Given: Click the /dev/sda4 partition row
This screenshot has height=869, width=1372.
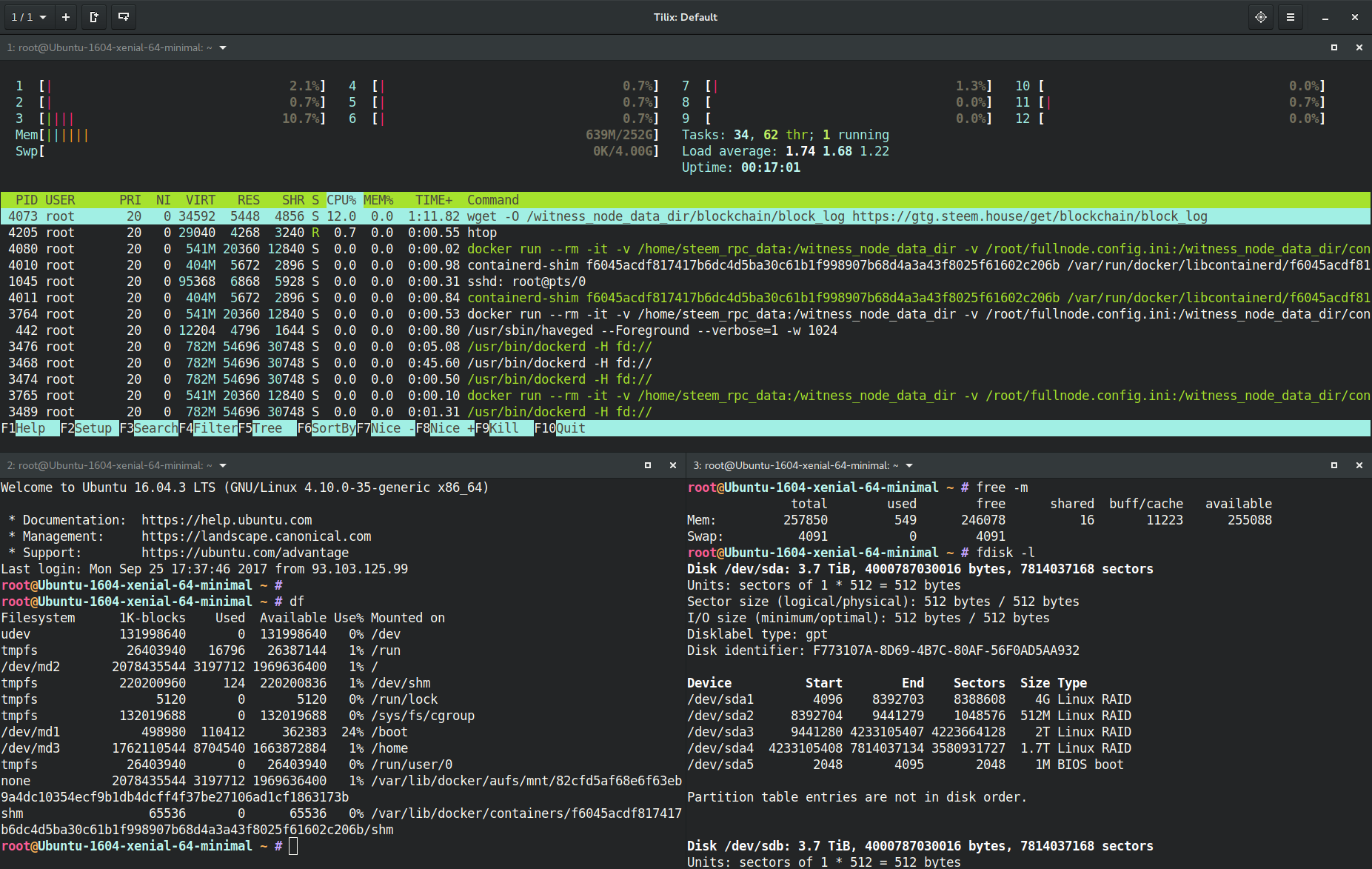Looking at the screenshot, I should [x=909, y=748].
